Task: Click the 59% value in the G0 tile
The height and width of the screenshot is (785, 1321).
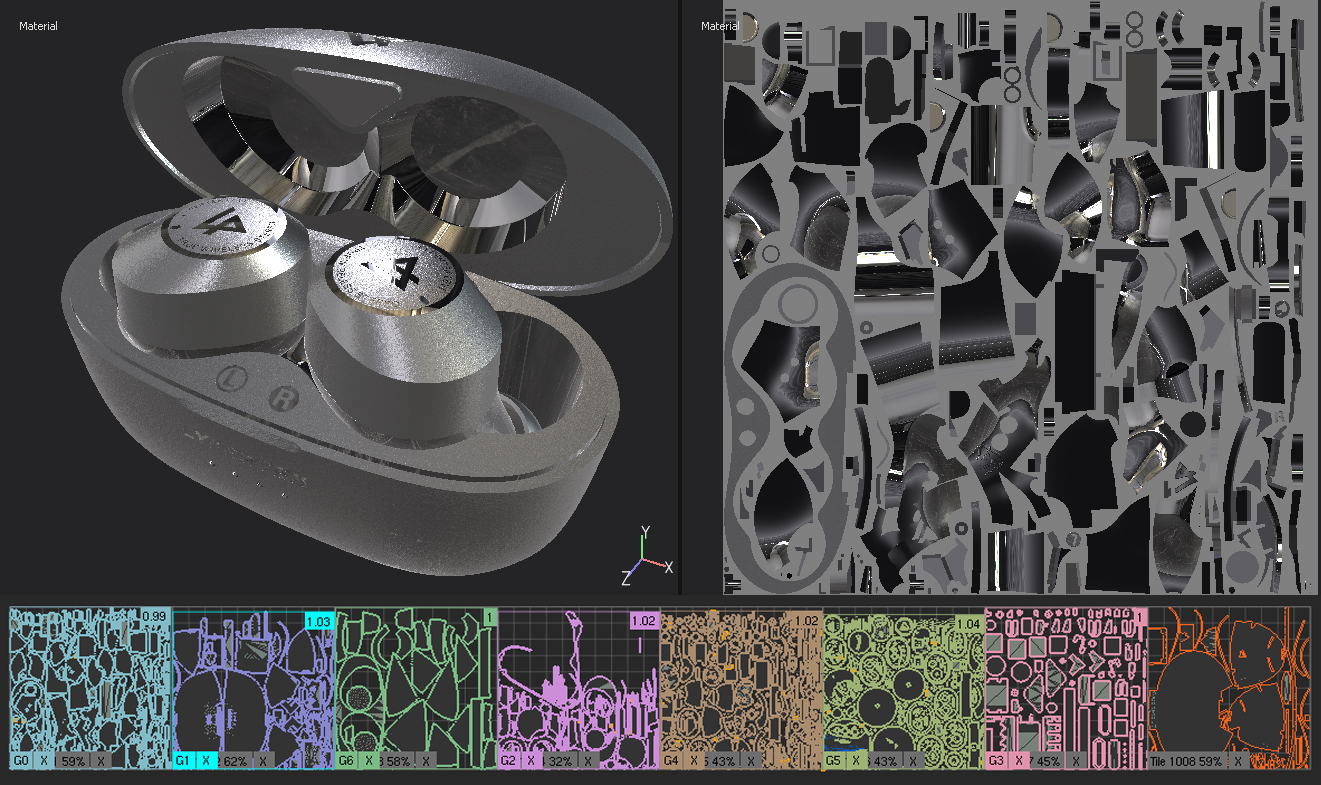Action: click(73, 761)
